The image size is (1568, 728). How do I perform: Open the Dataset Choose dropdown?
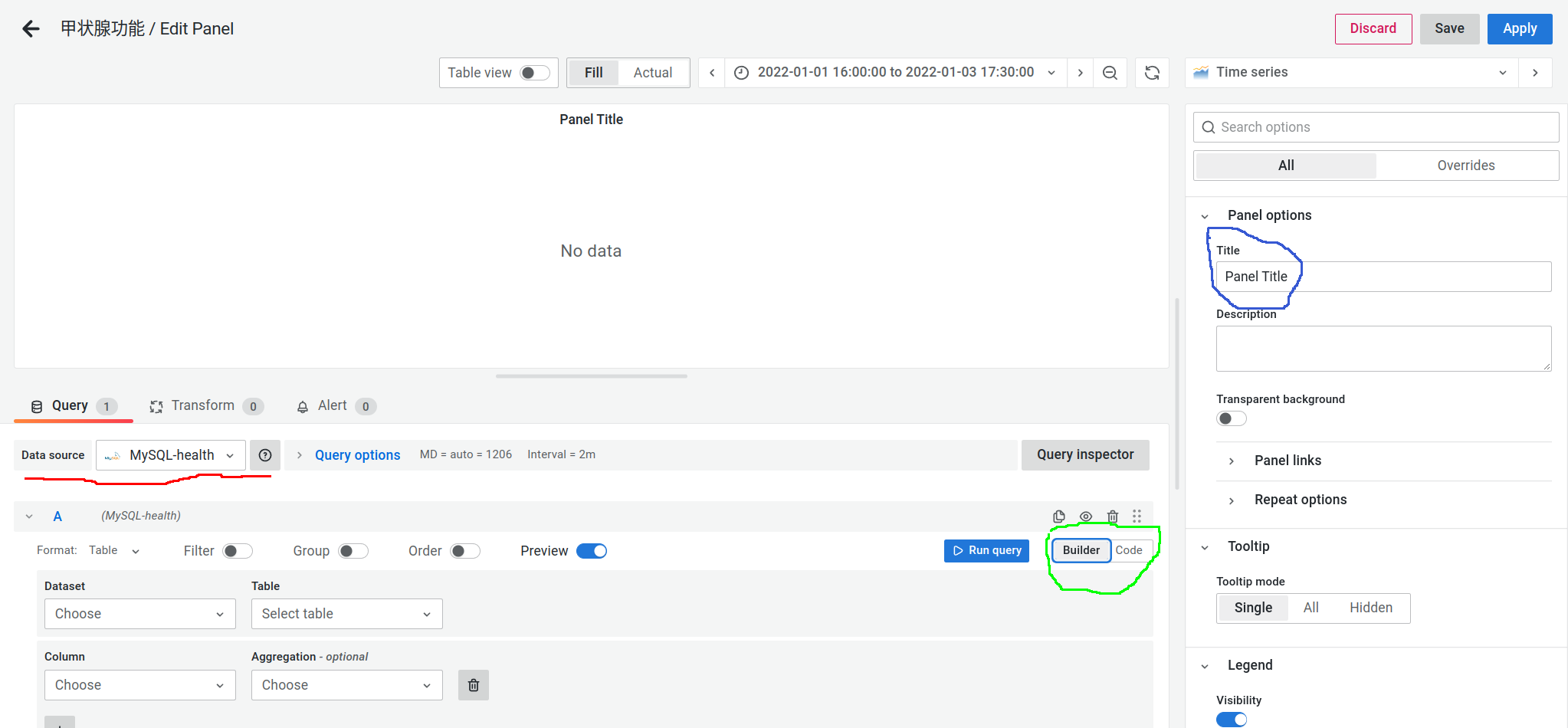(x=140, y=614)
